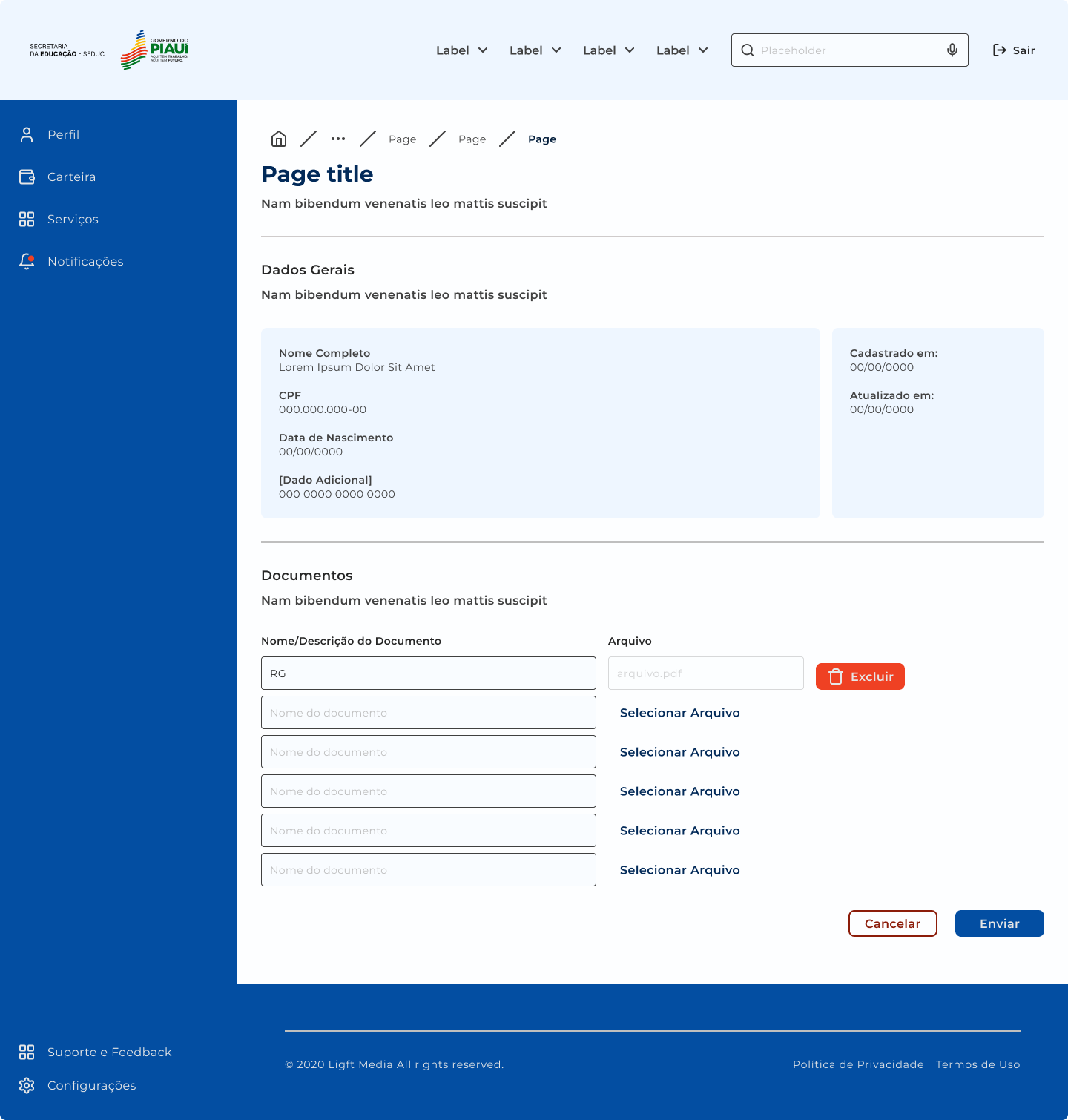Click the Sair logout button

coord(1014,50)
